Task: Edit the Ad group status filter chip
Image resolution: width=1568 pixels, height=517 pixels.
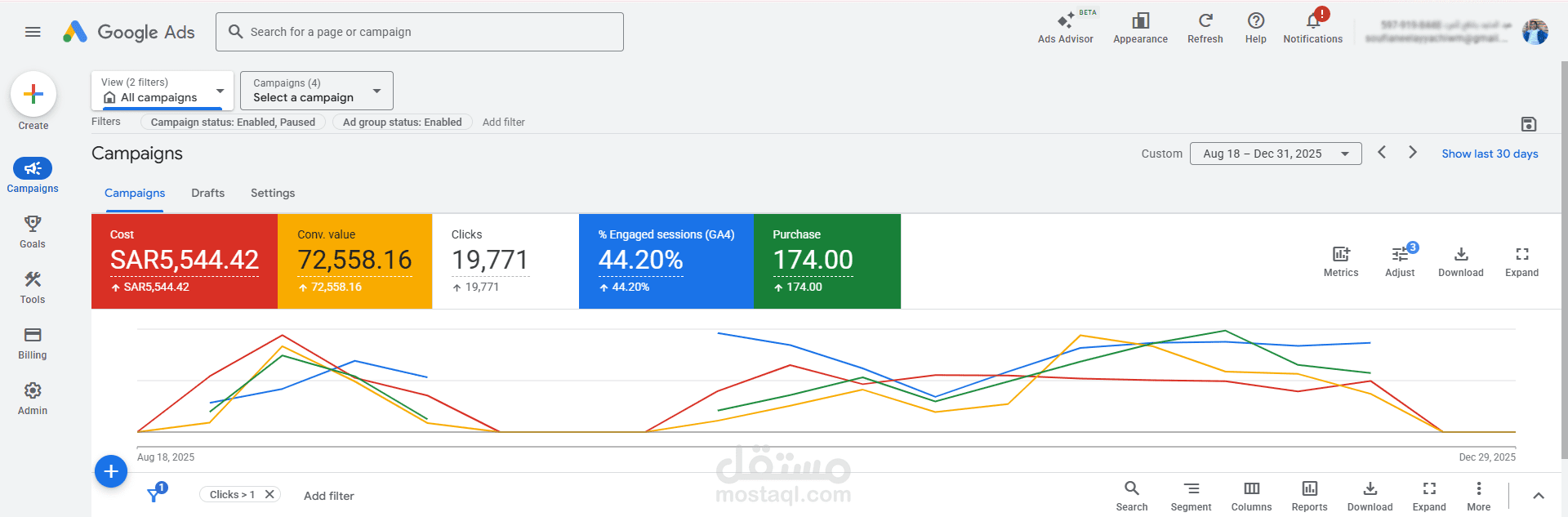Action: tap(403, 122)
